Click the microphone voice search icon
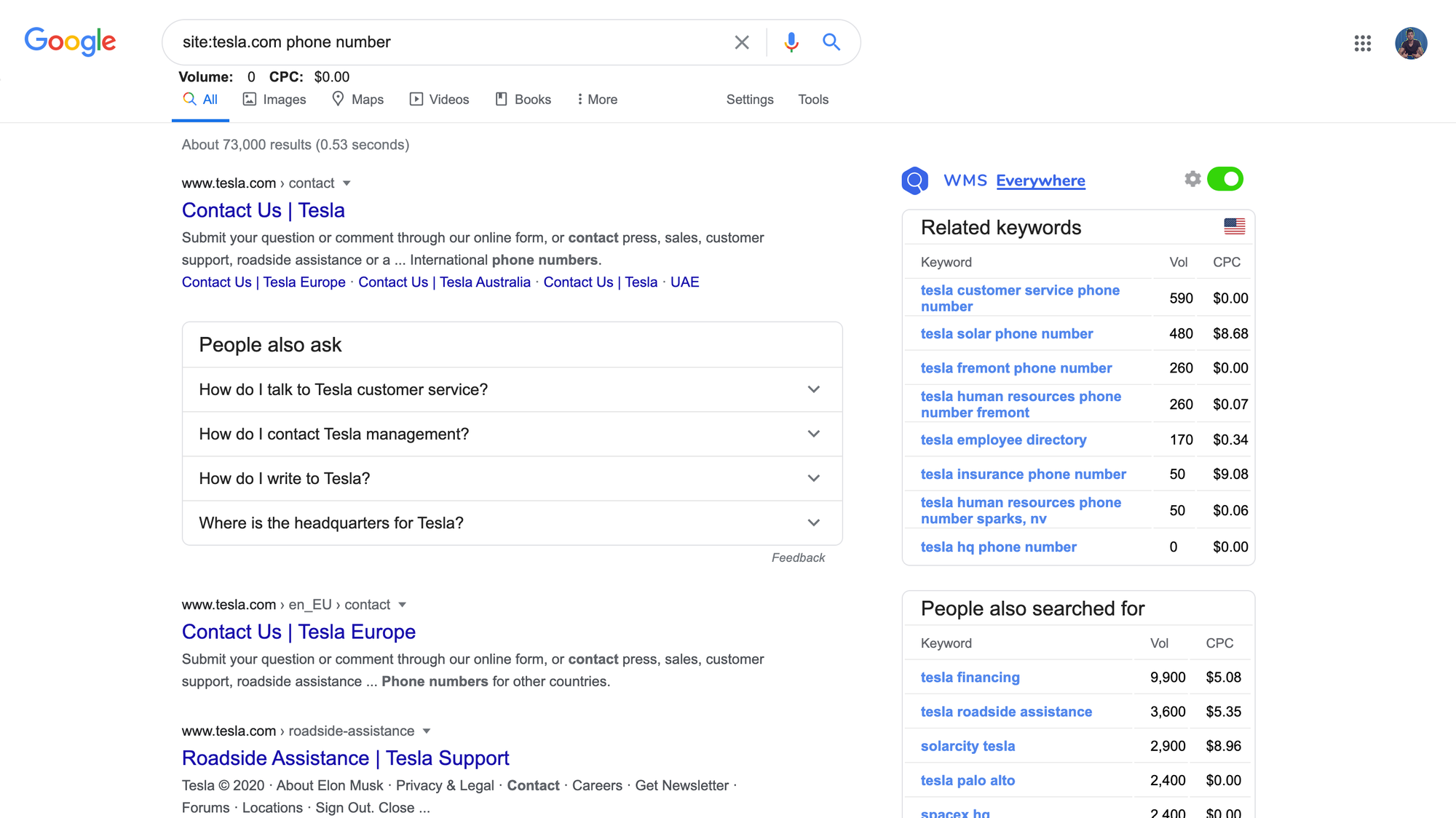Image resolution: width=1456 pixels, height=818 pixels. [791, 42]
